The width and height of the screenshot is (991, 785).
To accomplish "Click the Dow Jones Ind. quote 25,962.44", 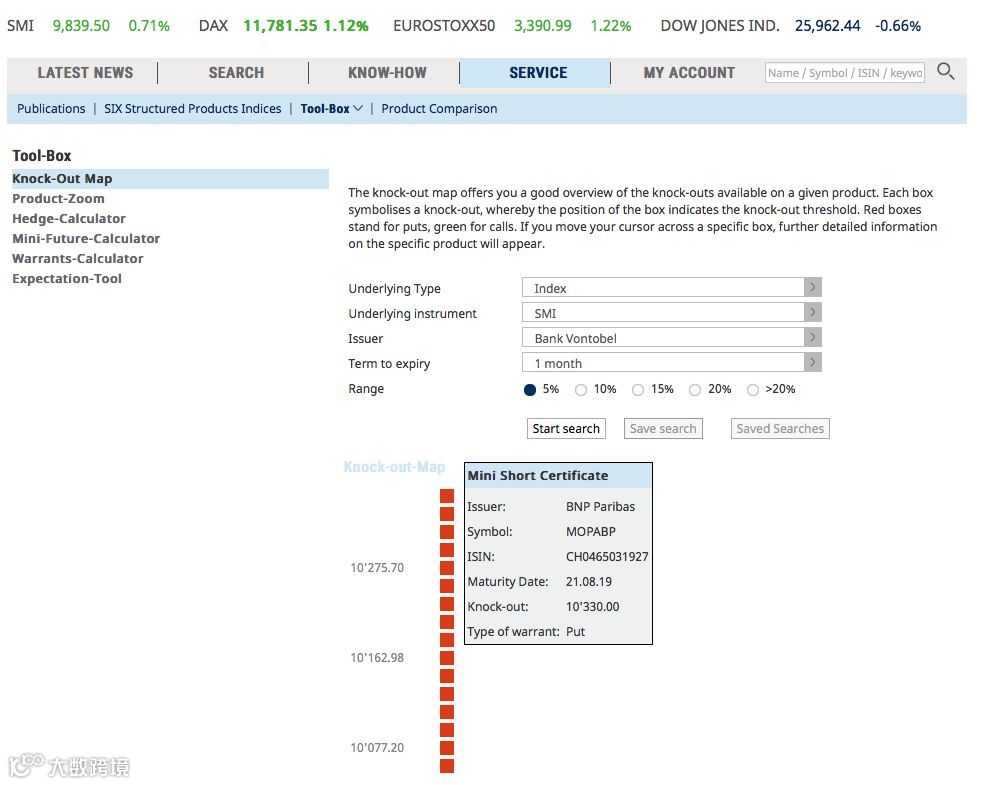I will click(x=827, y=26).
